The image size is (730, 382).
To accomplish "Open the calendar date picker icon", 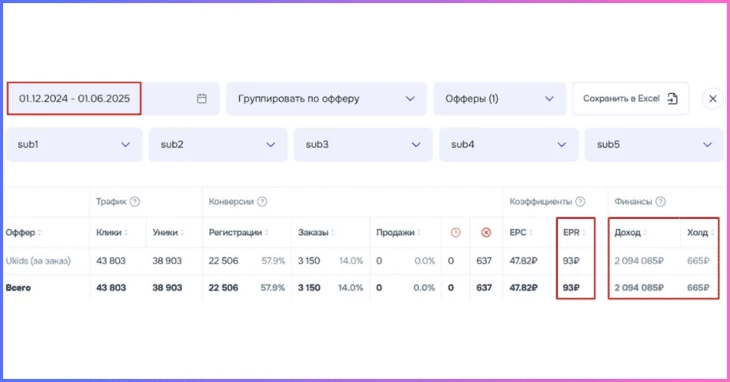I will click(x=202, y=99).
